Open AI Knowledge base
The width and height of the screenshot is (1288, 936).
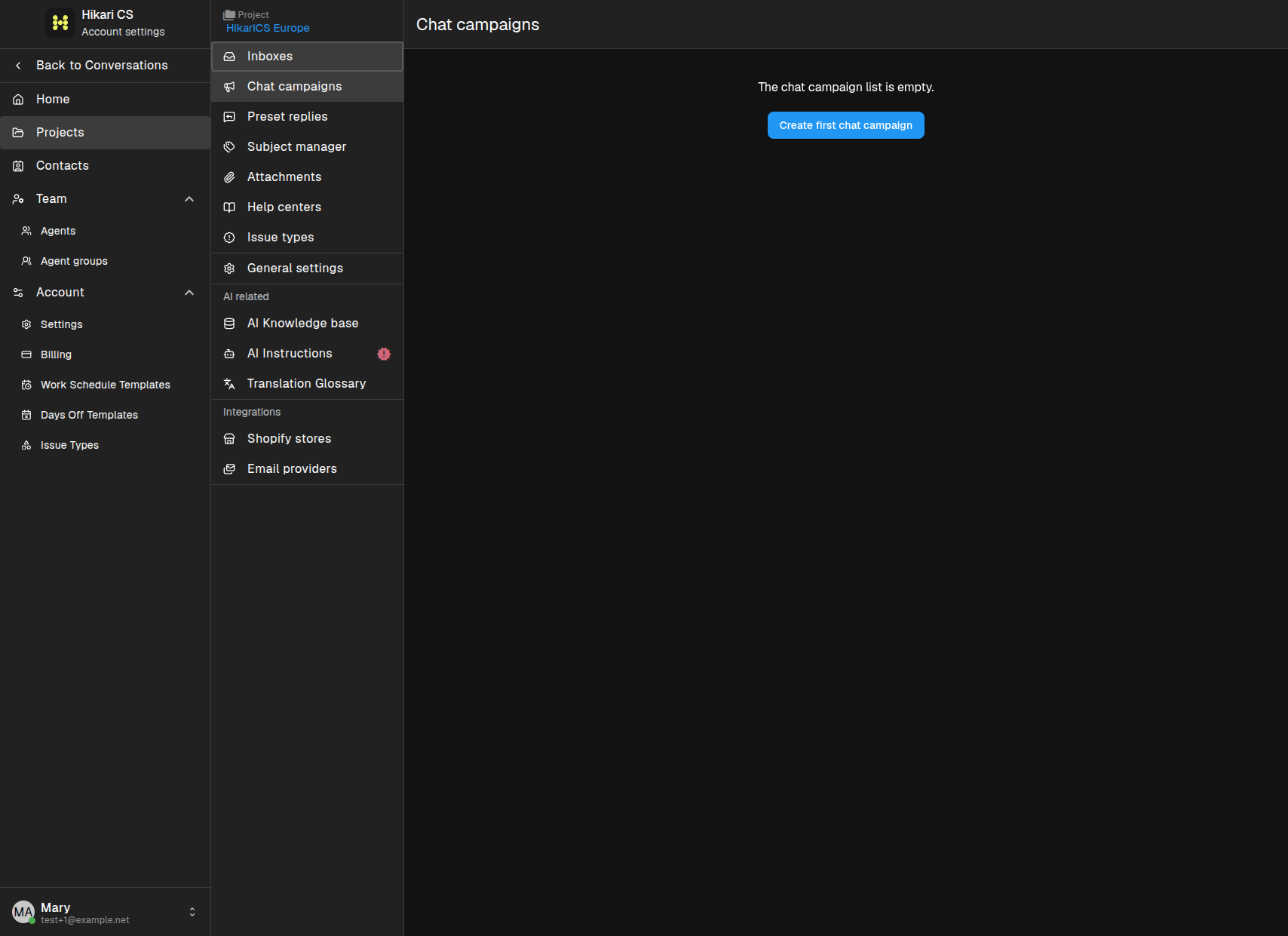click(x=307, y=324)
